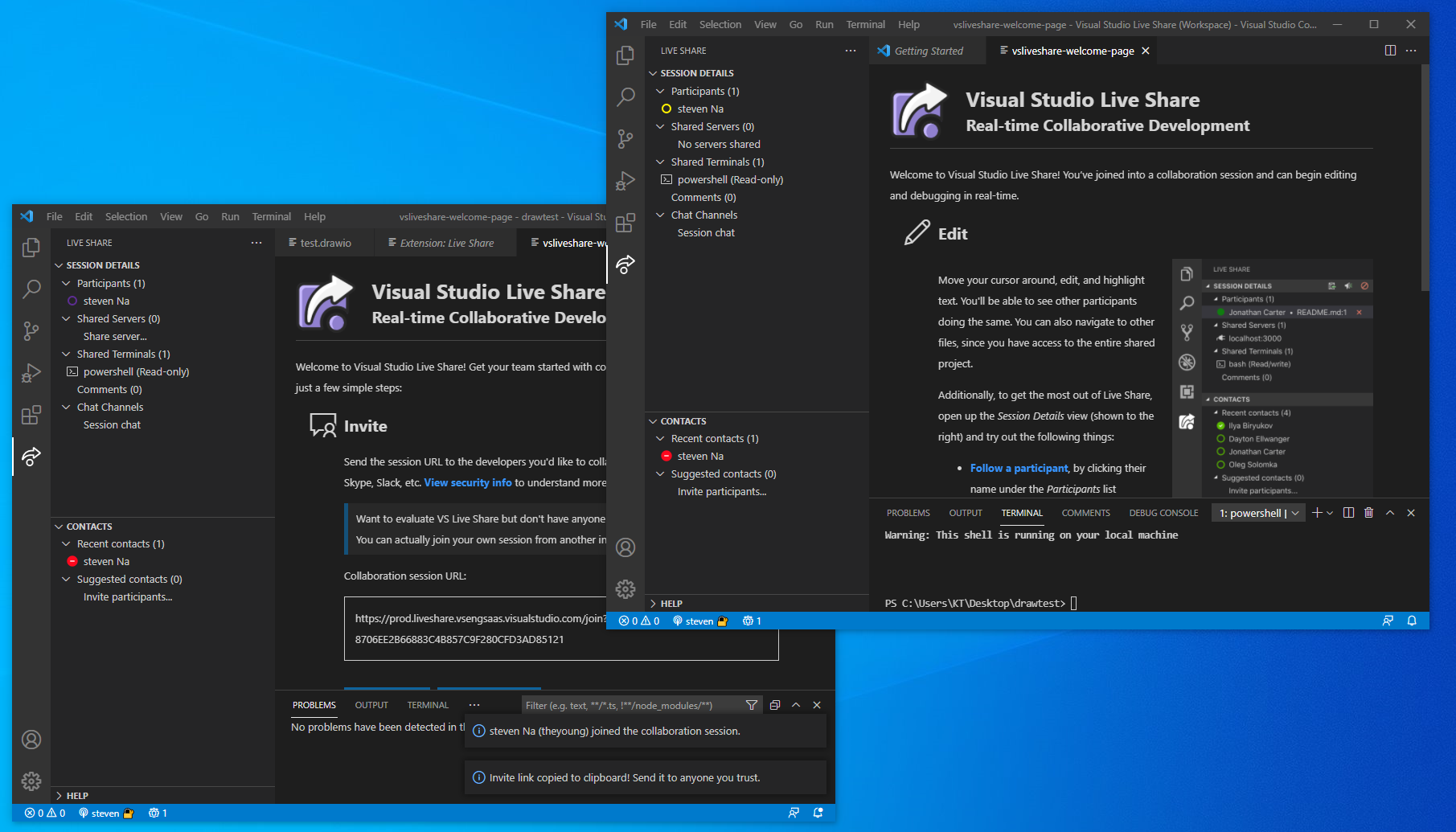Open the Search view in the sidebar
The width and height of the screenshot is (1456, 832).
[625, 96]
